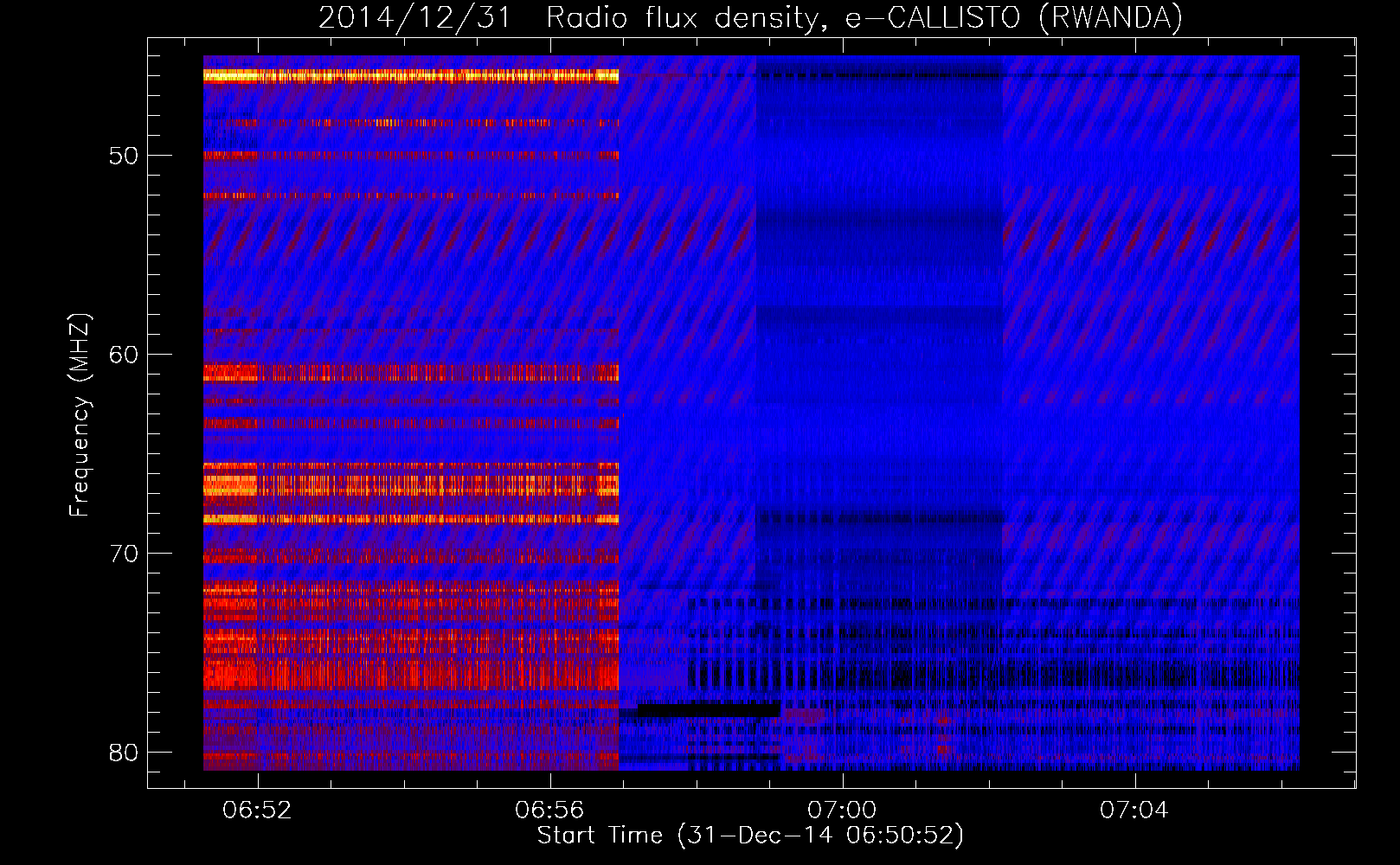Screen dimensions: 1400x865
Task: Click the 07:00 time tick label
Action: click(842, 811)
